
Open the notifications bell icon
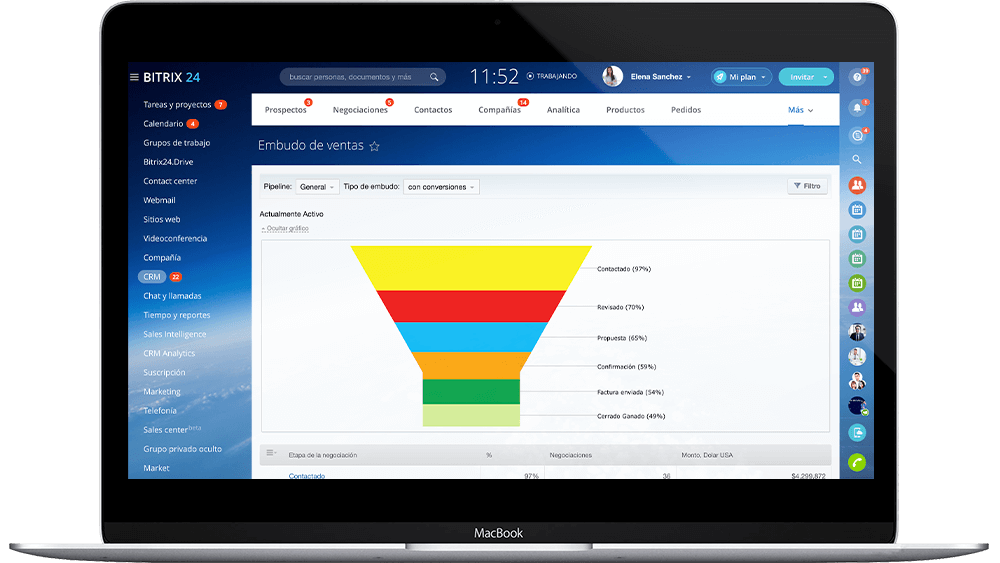[x=856, y=107]
